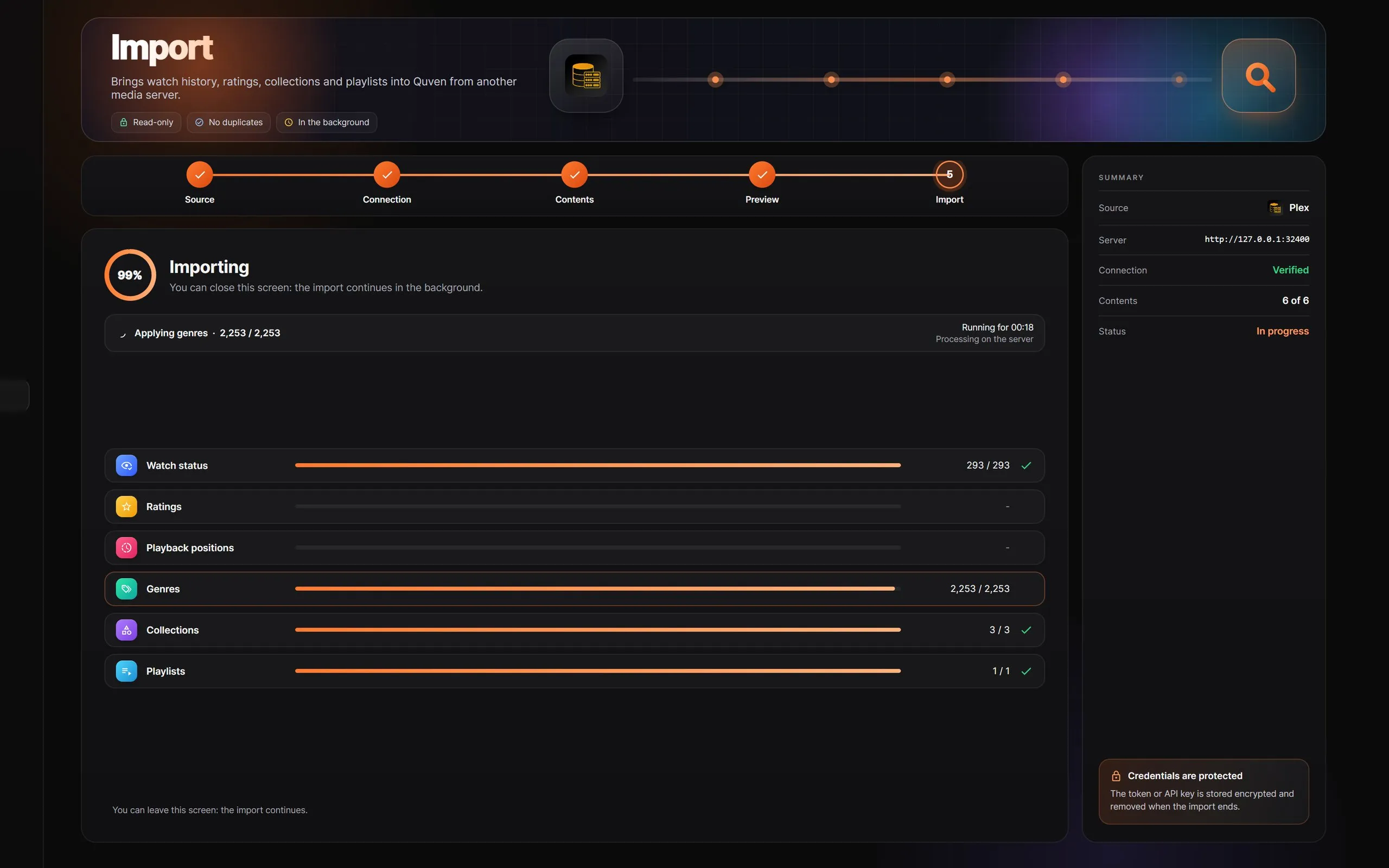1389x868 pixels.
Task: Click the last dot on the header timeline
Action: [x=1179, y=80]
